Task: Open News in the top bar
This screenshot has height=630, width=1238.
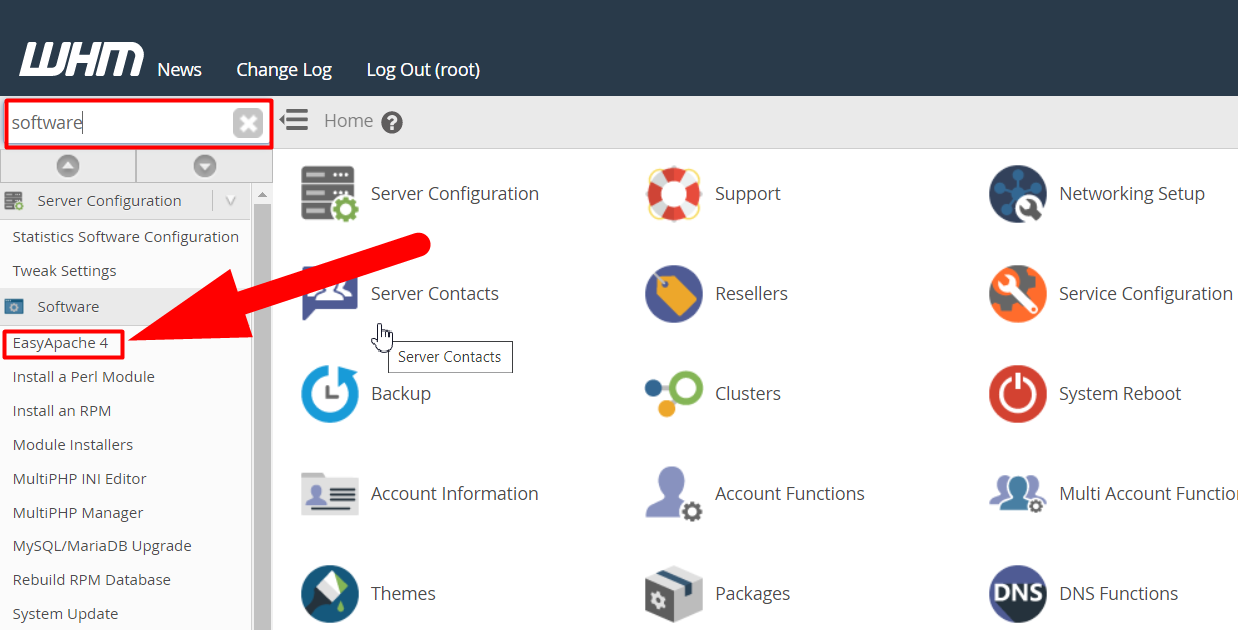Action: [180, 70]
